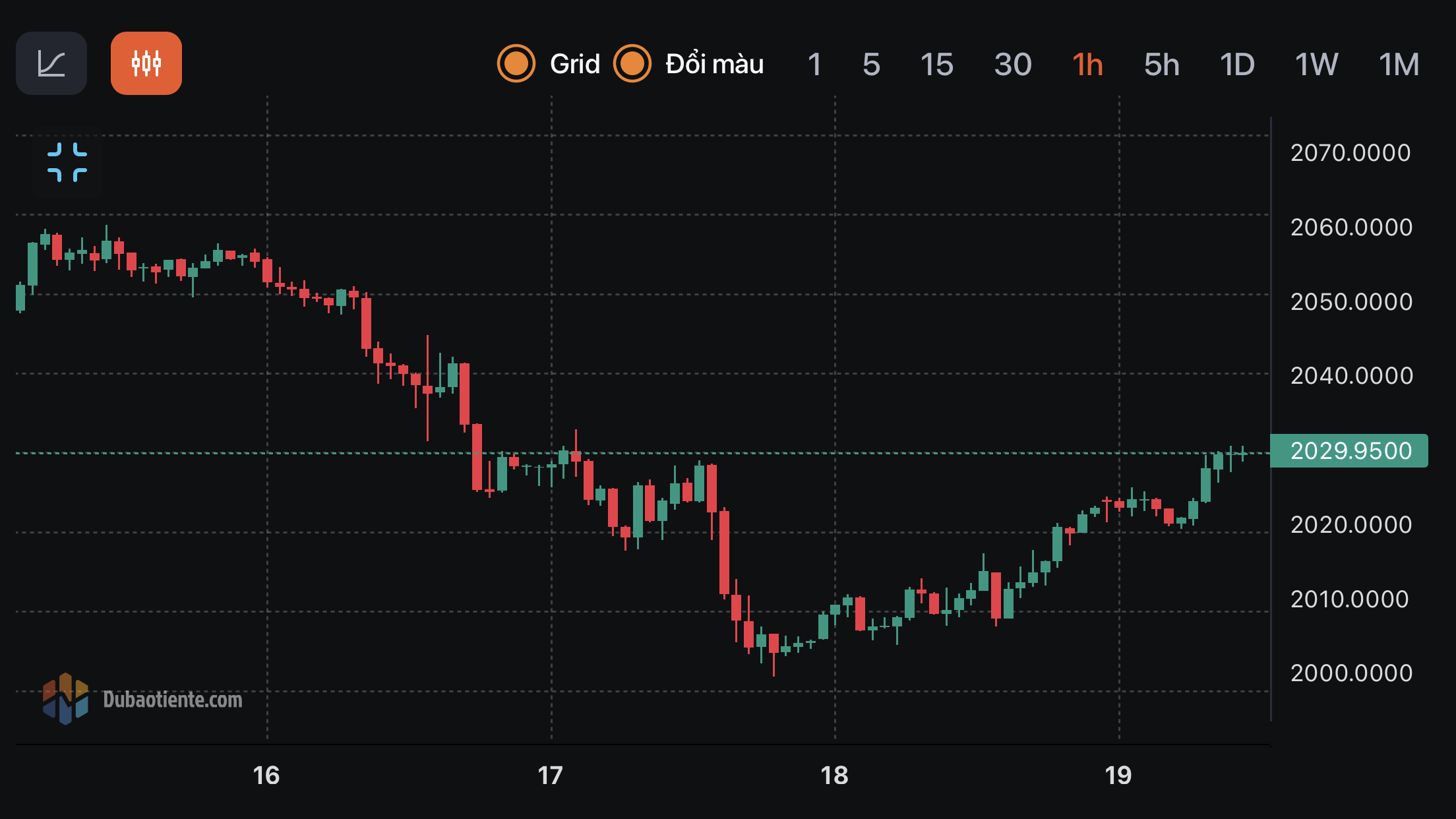Select the candlestick chart view
The height and width of the screenshot is (819, 1456).
click(x=146, y=63)
